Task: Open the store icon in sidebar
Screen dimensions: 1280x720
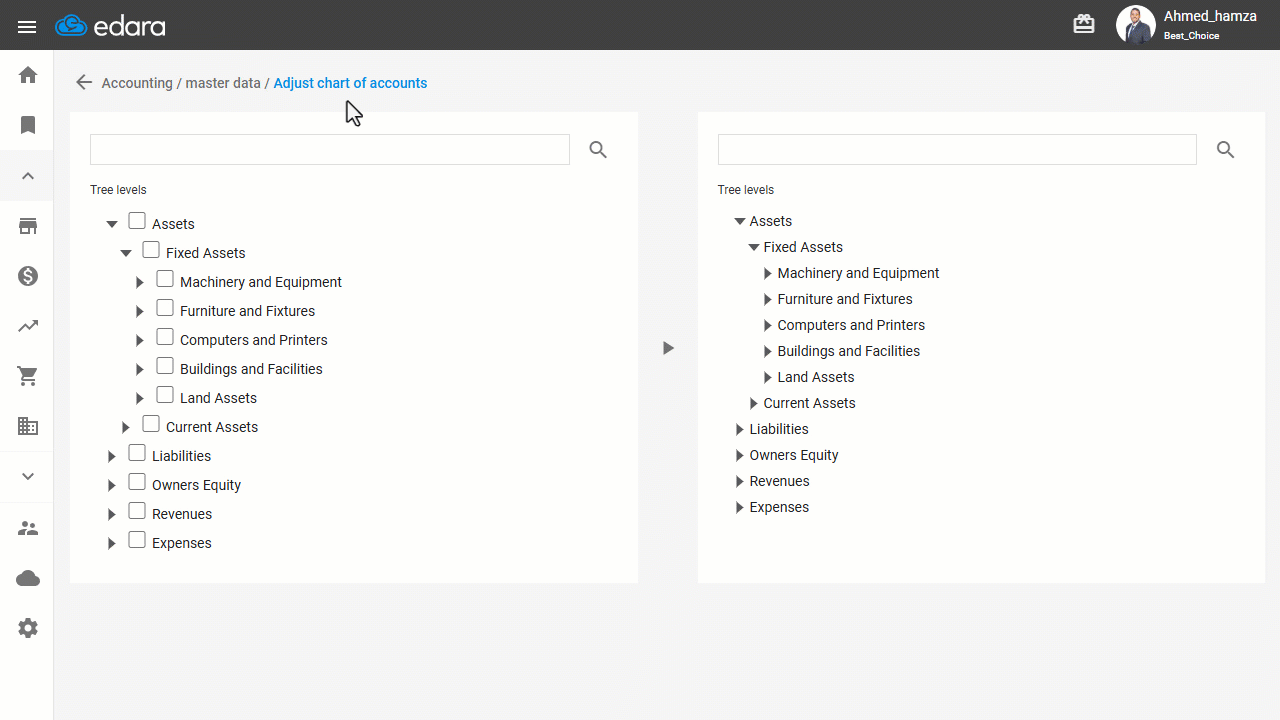Action: pyautogui.click(x=28, y=226)
